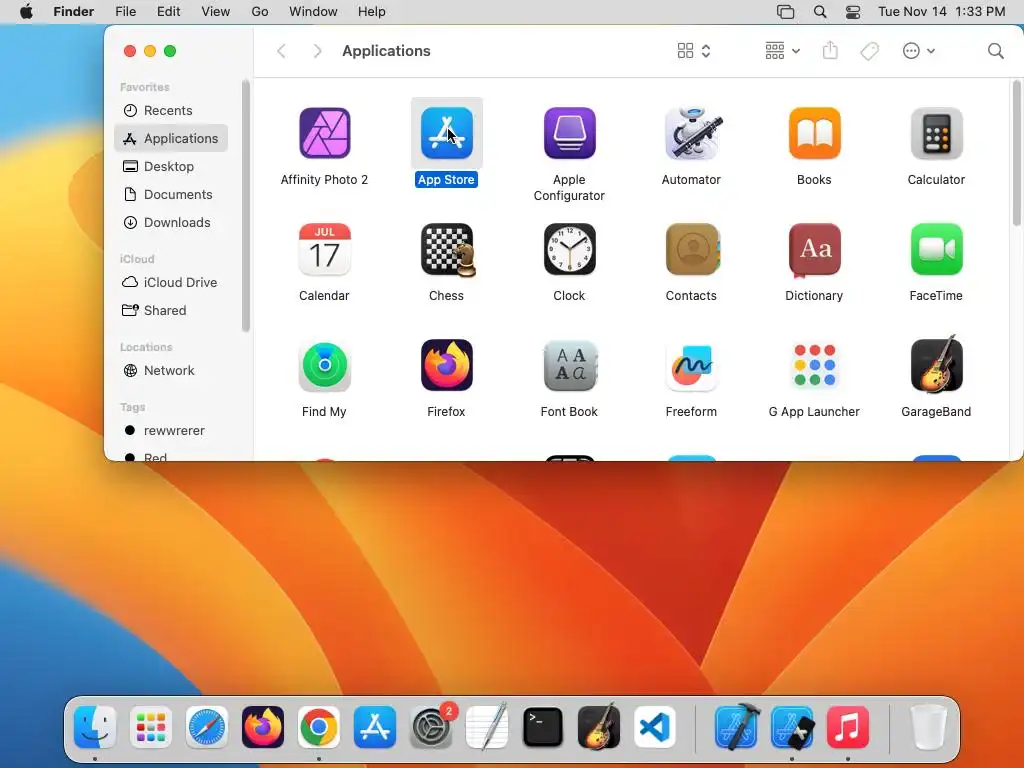Click the Edit Tags toolbar button
This screenshot has width=1024, height=768.
(869, 51)
